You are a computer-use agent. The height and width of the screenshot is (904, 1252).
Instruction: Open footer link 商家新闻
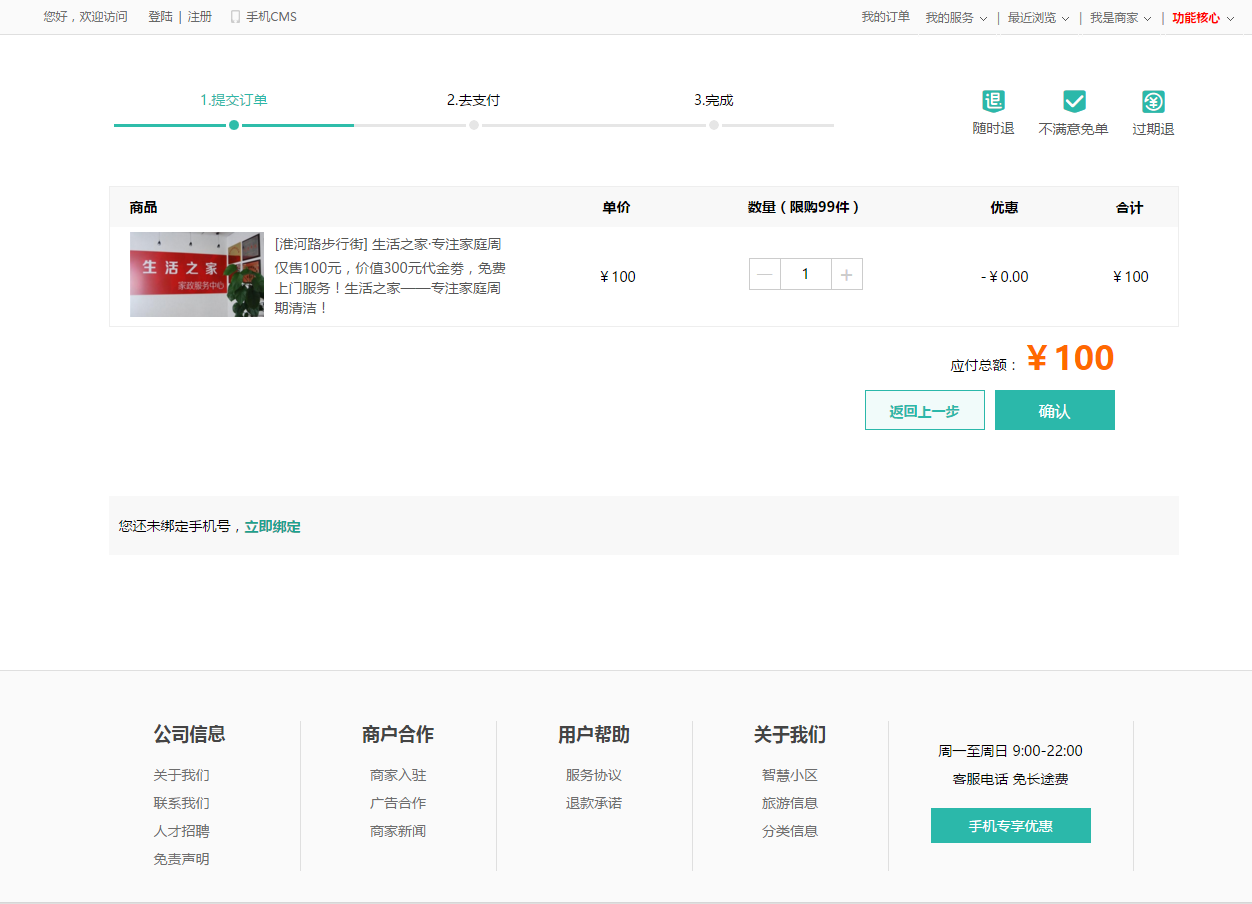398,831
